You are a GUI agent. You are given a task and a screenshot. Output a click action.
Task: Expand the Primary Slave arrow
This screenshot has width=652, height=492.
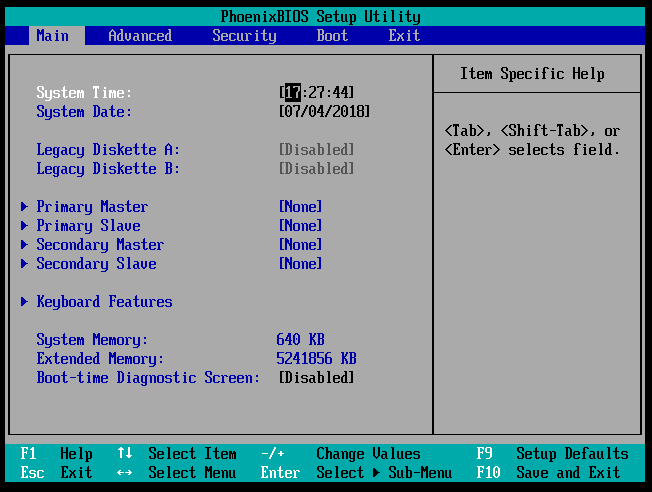[25, 225]
